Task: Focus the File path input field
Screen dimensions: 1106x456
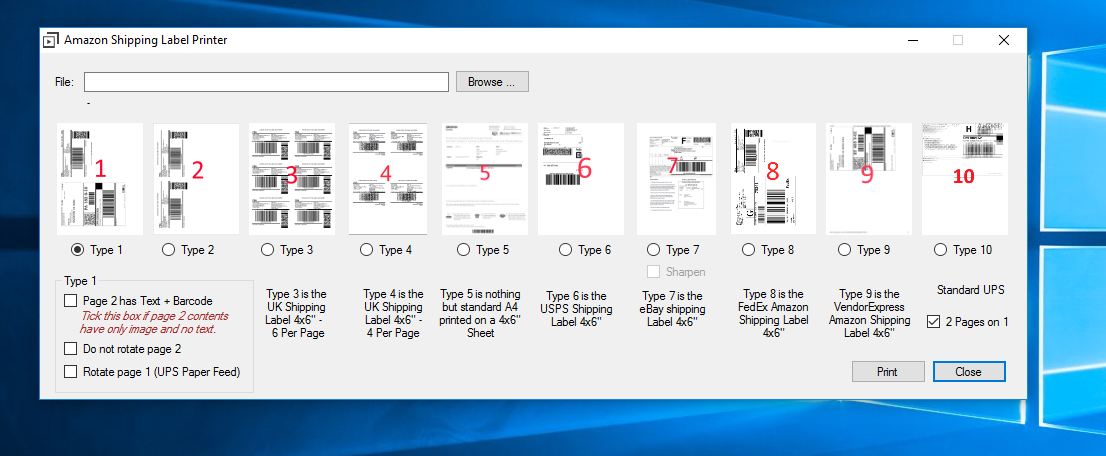Action: click(267, 82)
